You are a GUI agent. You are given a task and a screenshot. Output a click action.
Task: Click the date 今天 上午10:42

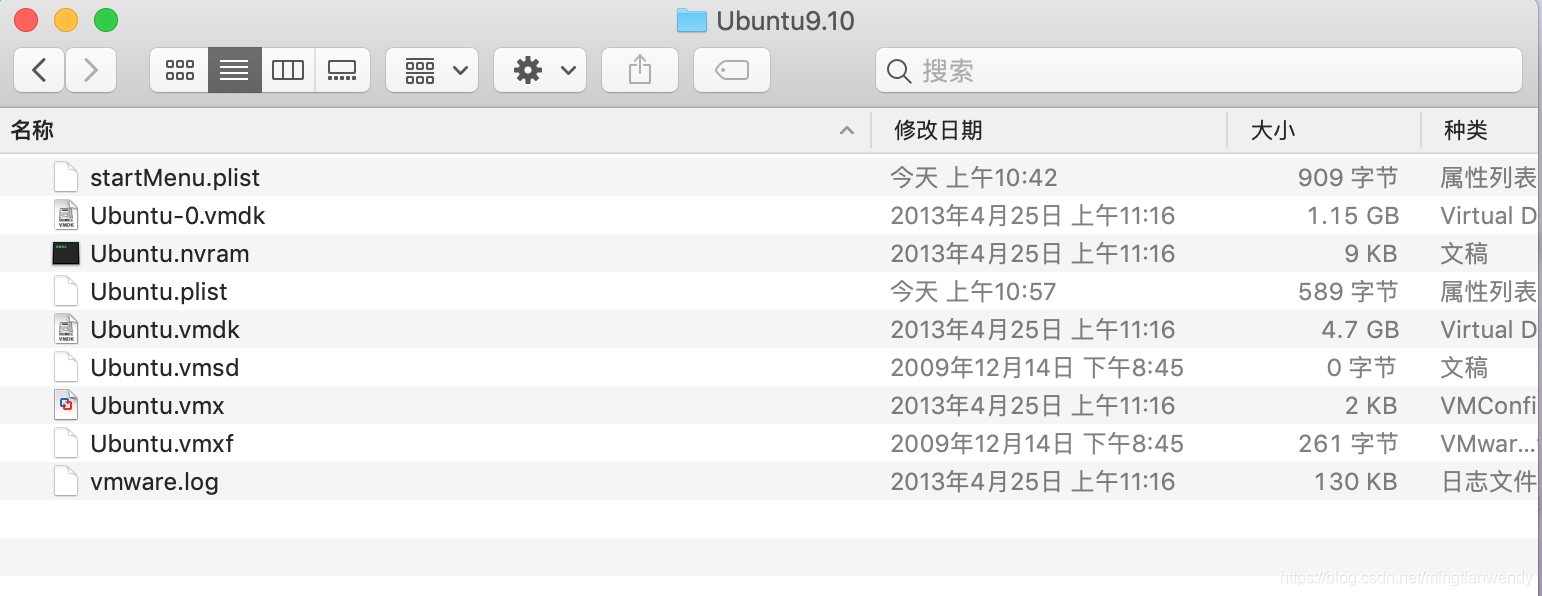(974, 178)
